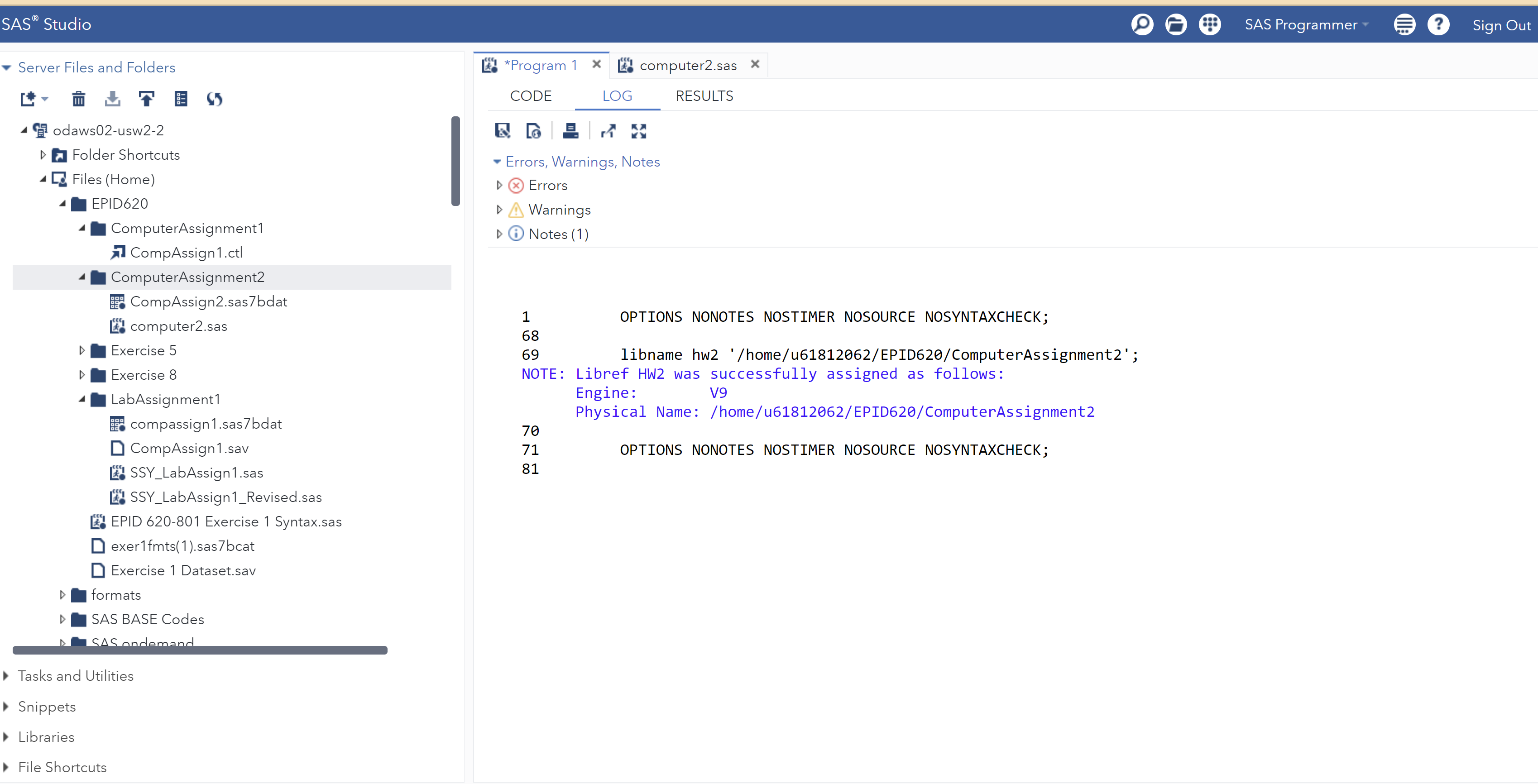1538x784 pixels.
Task: Click the download file icon
Action: (x=112, y=99)
